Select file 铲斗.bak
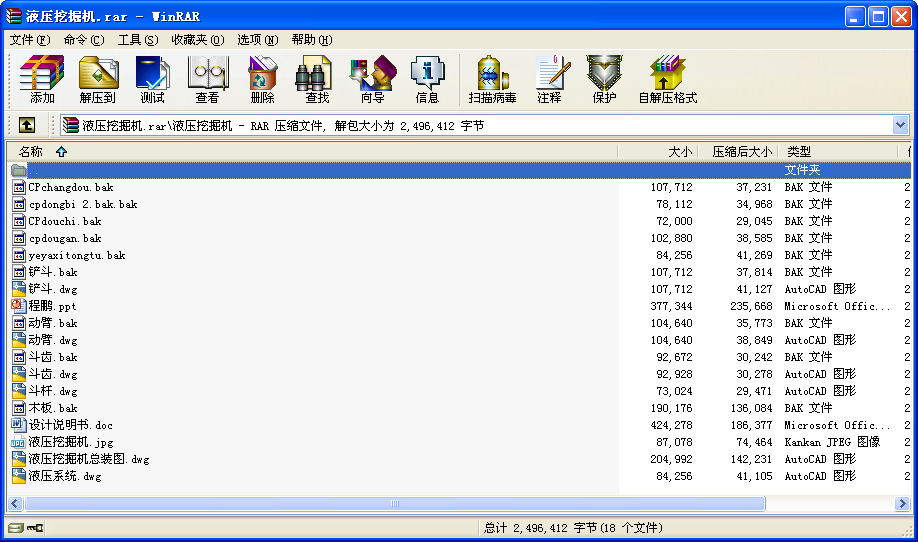 pyautogui.click(x=53, y=272)
